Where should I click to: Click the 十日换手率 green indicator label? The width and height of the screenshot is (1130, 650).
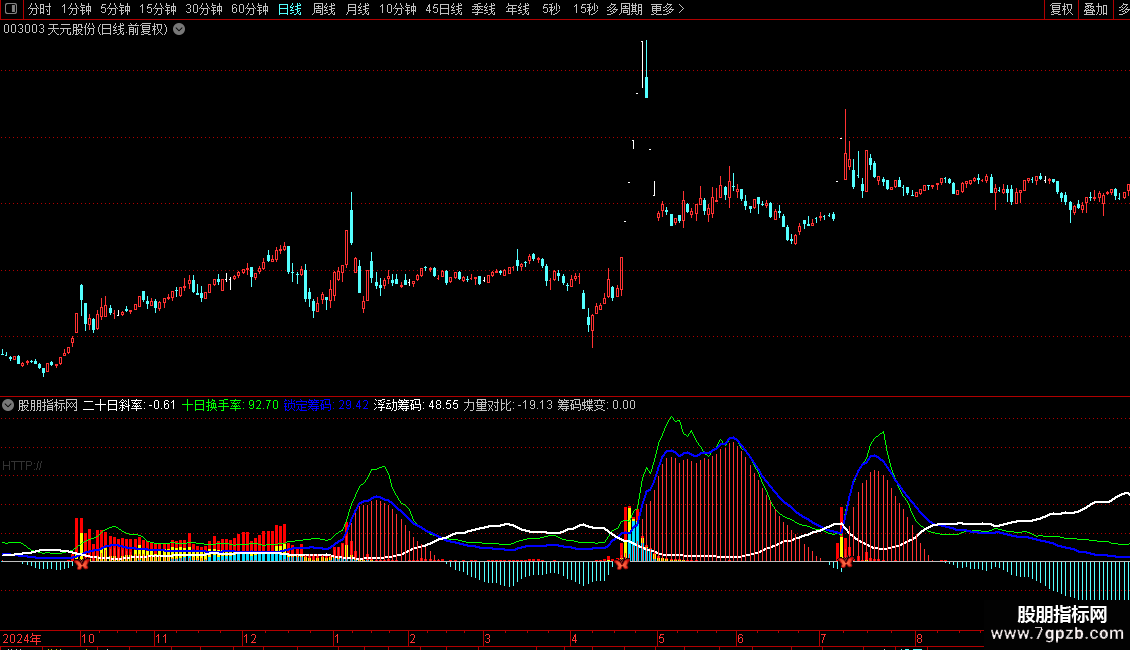pyautogui.click(x=213, y=405)
